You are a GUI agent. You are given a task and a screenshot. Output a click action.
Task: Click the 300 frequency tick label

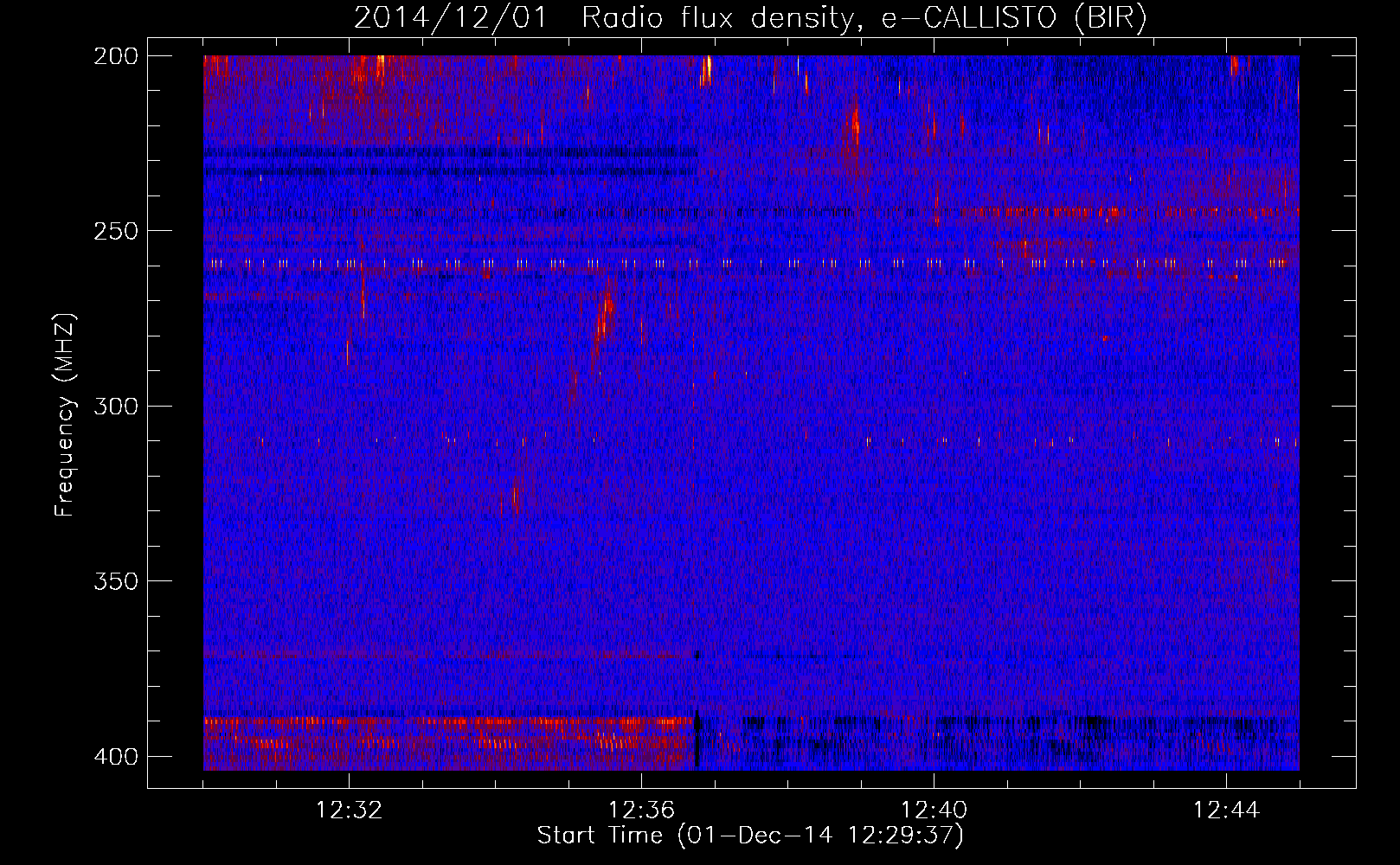pyautogui.click(x=115, y=407)
